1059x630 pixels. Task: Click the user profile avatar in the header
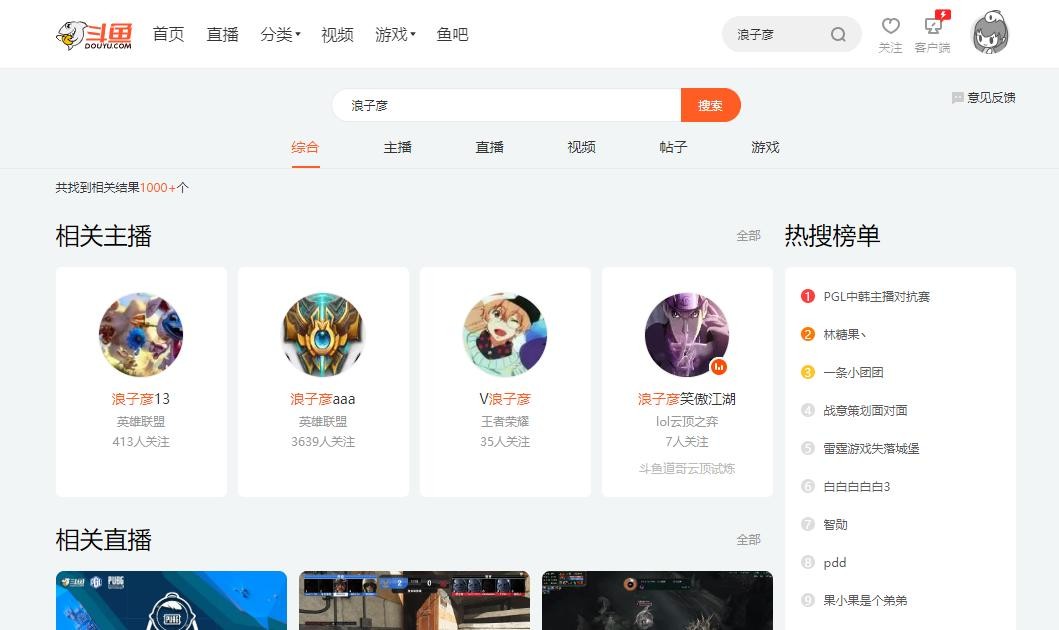coord(991,33)
